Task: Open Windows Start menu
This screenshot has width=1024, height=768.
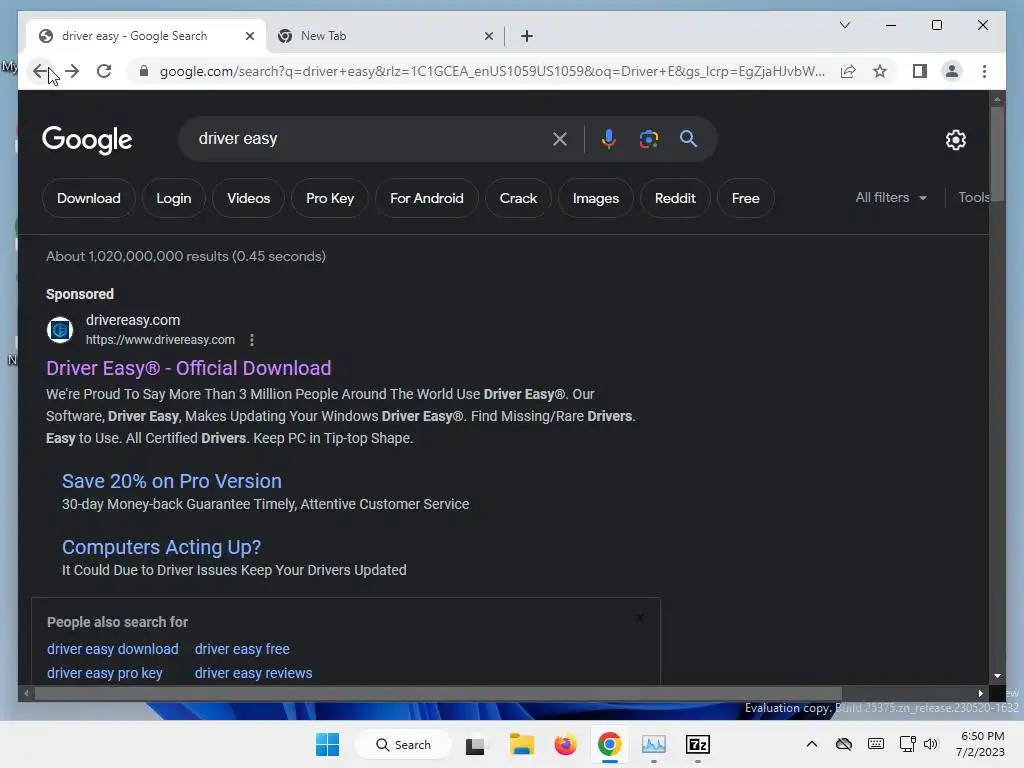Action: (x=327, y=744)
